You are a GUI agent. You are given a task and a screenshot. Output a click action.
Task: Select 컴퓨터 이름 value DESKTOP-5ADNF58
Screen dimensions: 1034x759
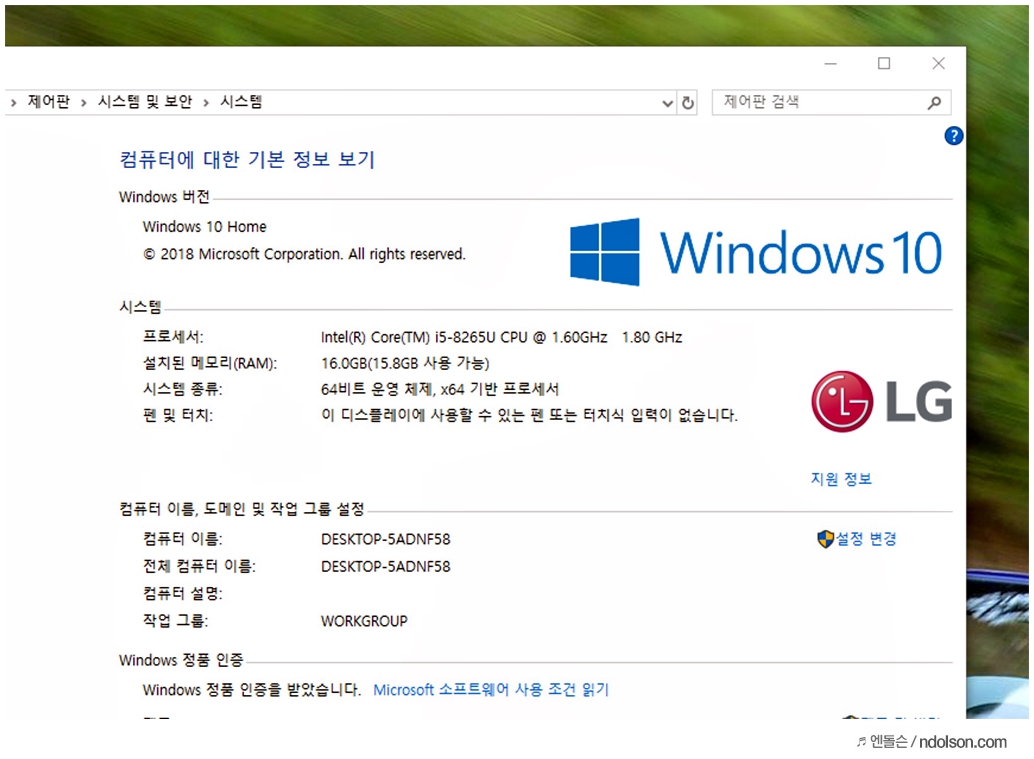click(385, 539)
